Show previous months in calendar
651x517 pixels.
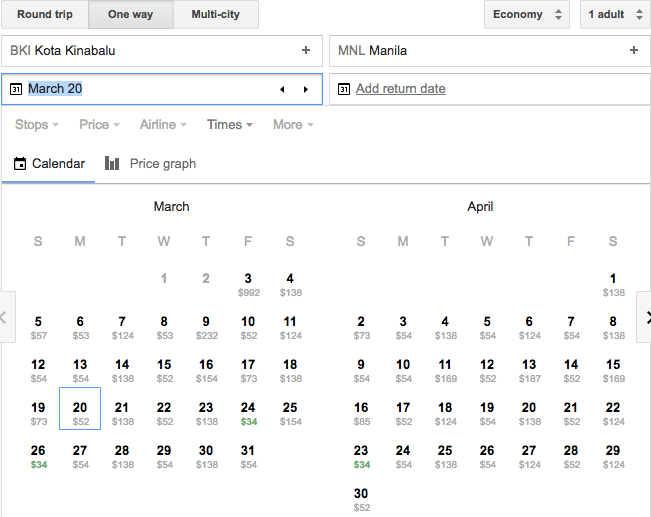point(5,317)
